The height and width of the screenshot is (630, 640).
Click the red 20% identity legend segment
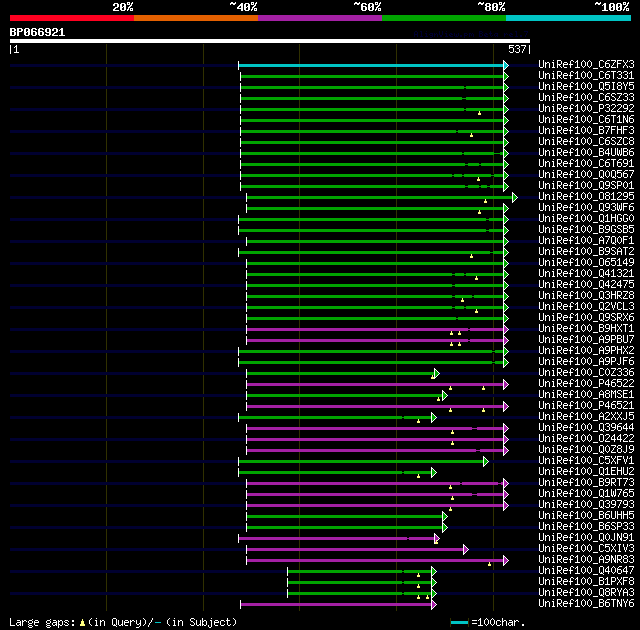coord(72,18)
